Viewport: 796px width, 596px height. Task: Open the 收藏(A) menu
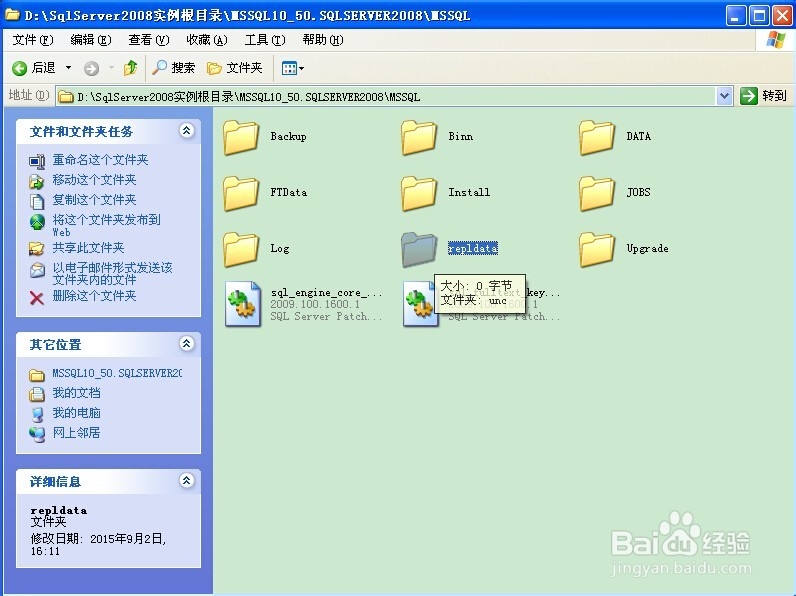207,40
